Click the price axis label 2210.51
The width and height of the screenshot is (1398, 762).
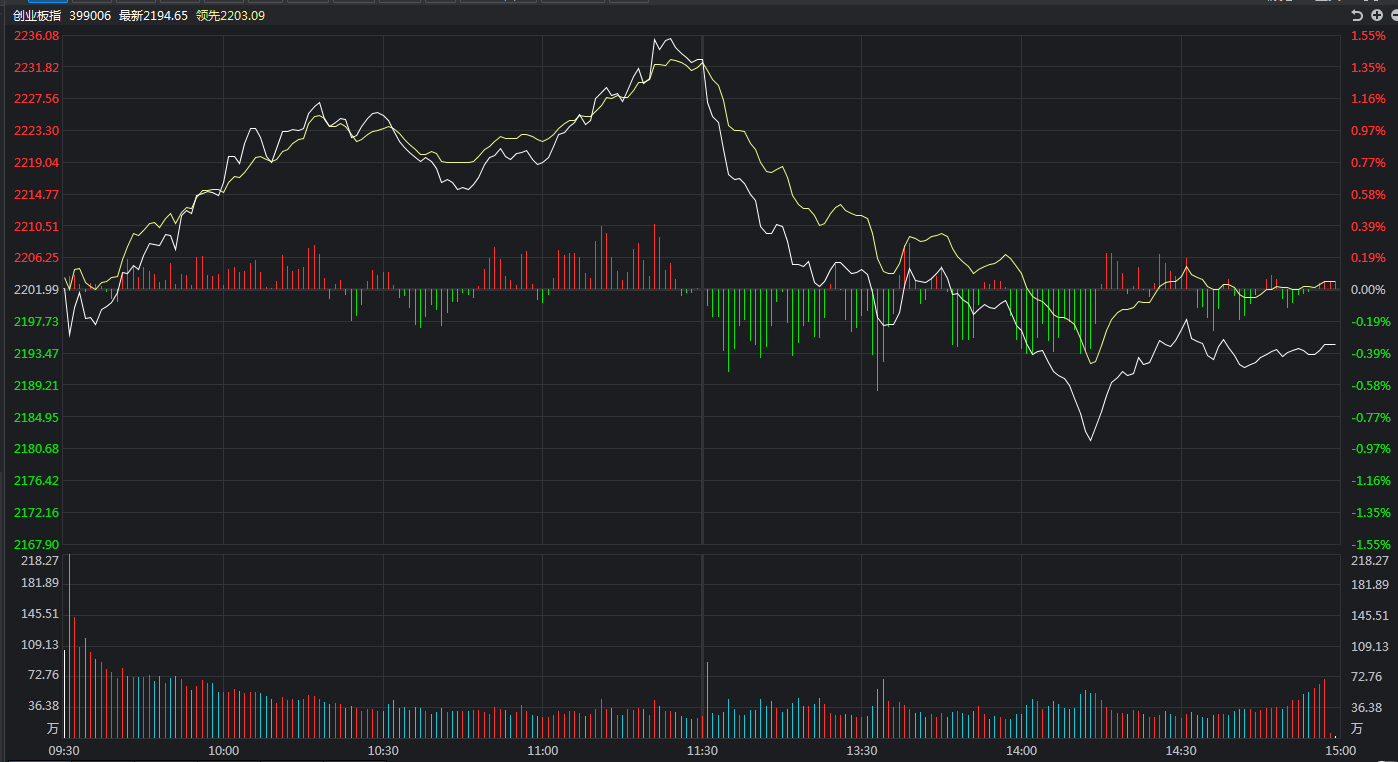(x=37, y=226)
